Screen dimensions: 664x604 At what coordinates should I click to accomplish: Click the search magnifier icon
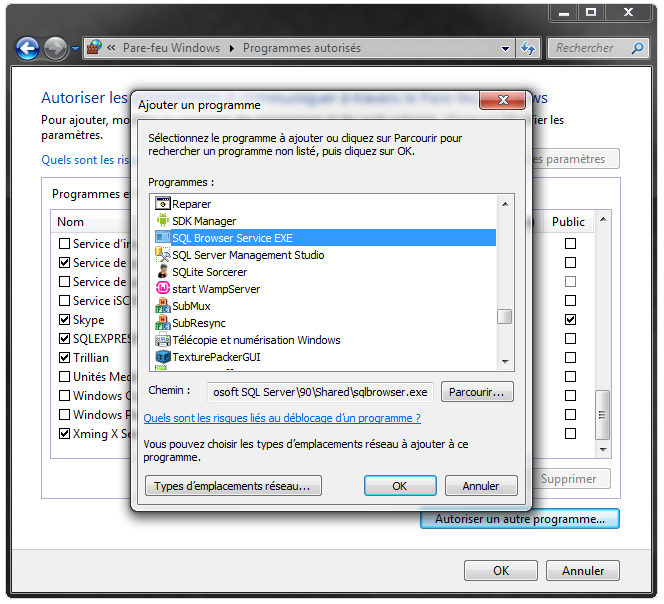637,48
